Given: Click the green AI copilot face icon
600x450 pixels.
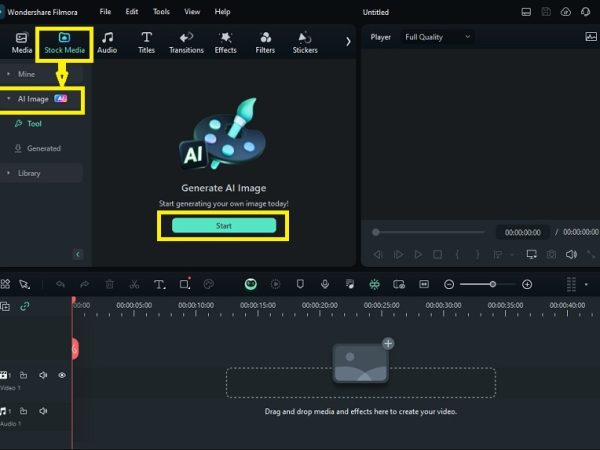Looking at the screenshot, I should (x=251, y=284).
